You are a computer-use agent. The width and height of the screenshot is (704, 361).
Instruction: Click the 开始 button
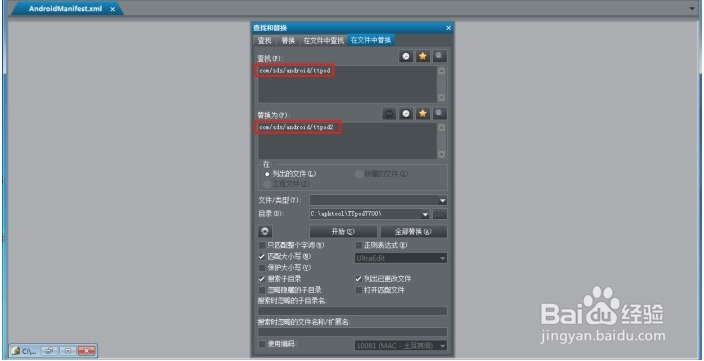pyautogui.click(x=343, y=231)
